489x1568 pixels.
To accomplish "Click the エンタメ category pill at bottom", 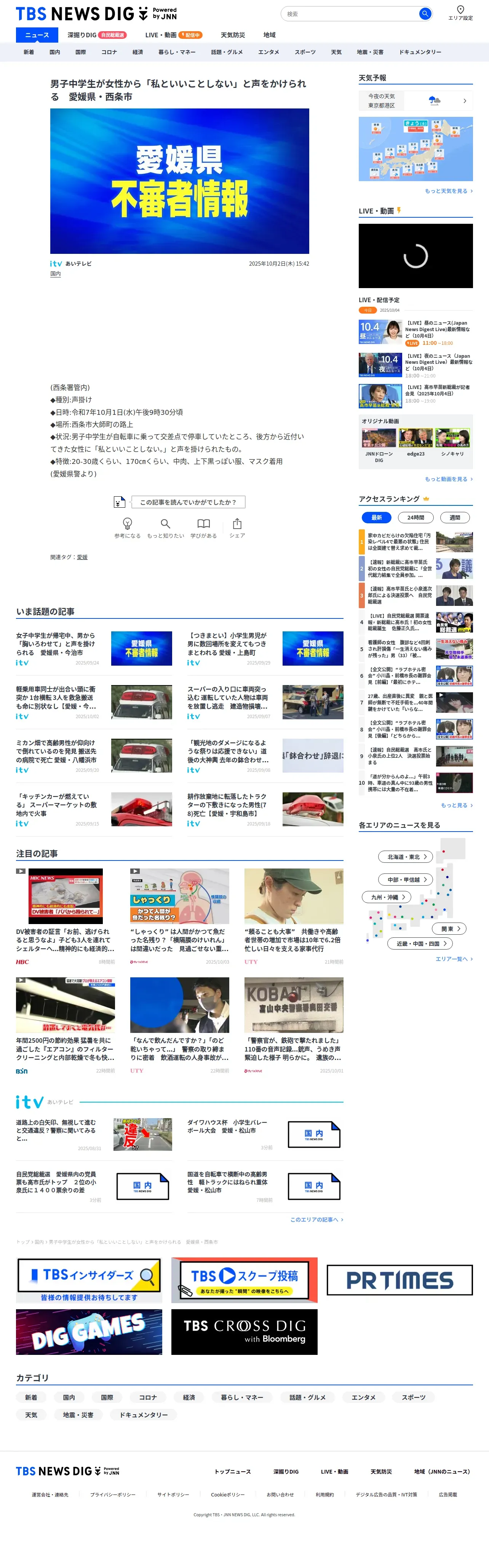I will (x=364, y=1397).
